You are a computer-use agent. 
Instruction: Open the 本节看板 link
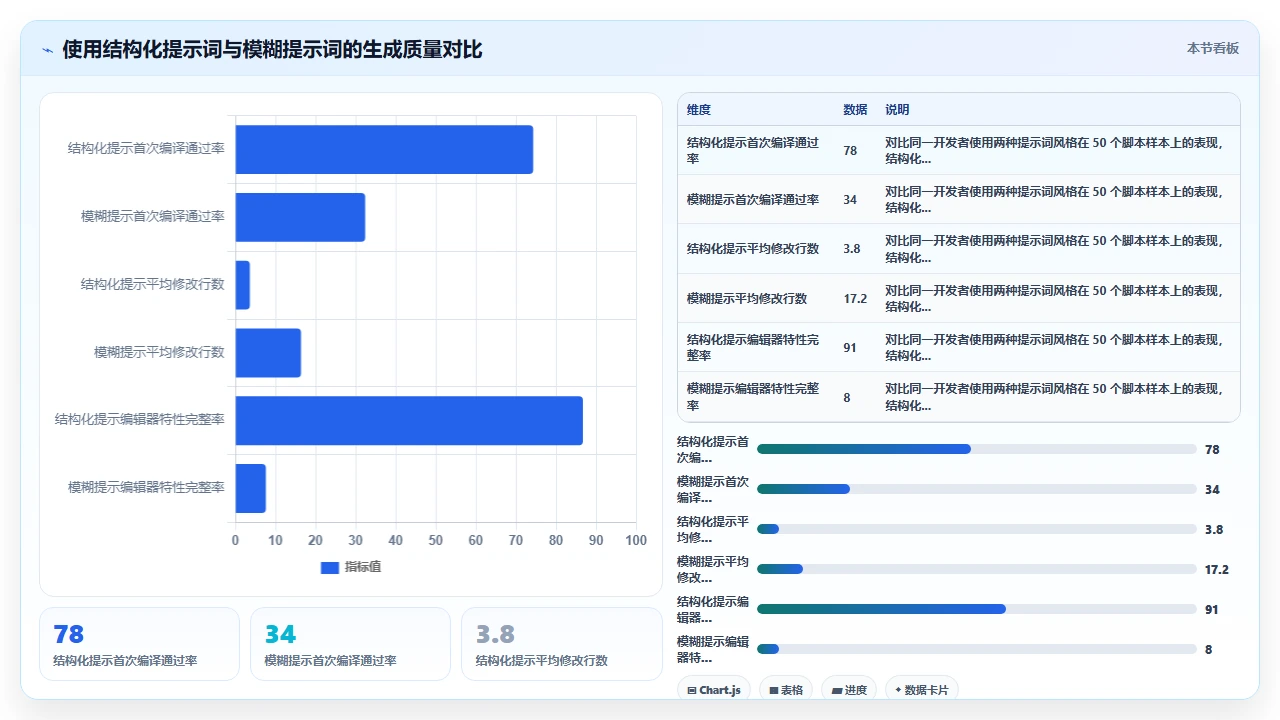1213,48
